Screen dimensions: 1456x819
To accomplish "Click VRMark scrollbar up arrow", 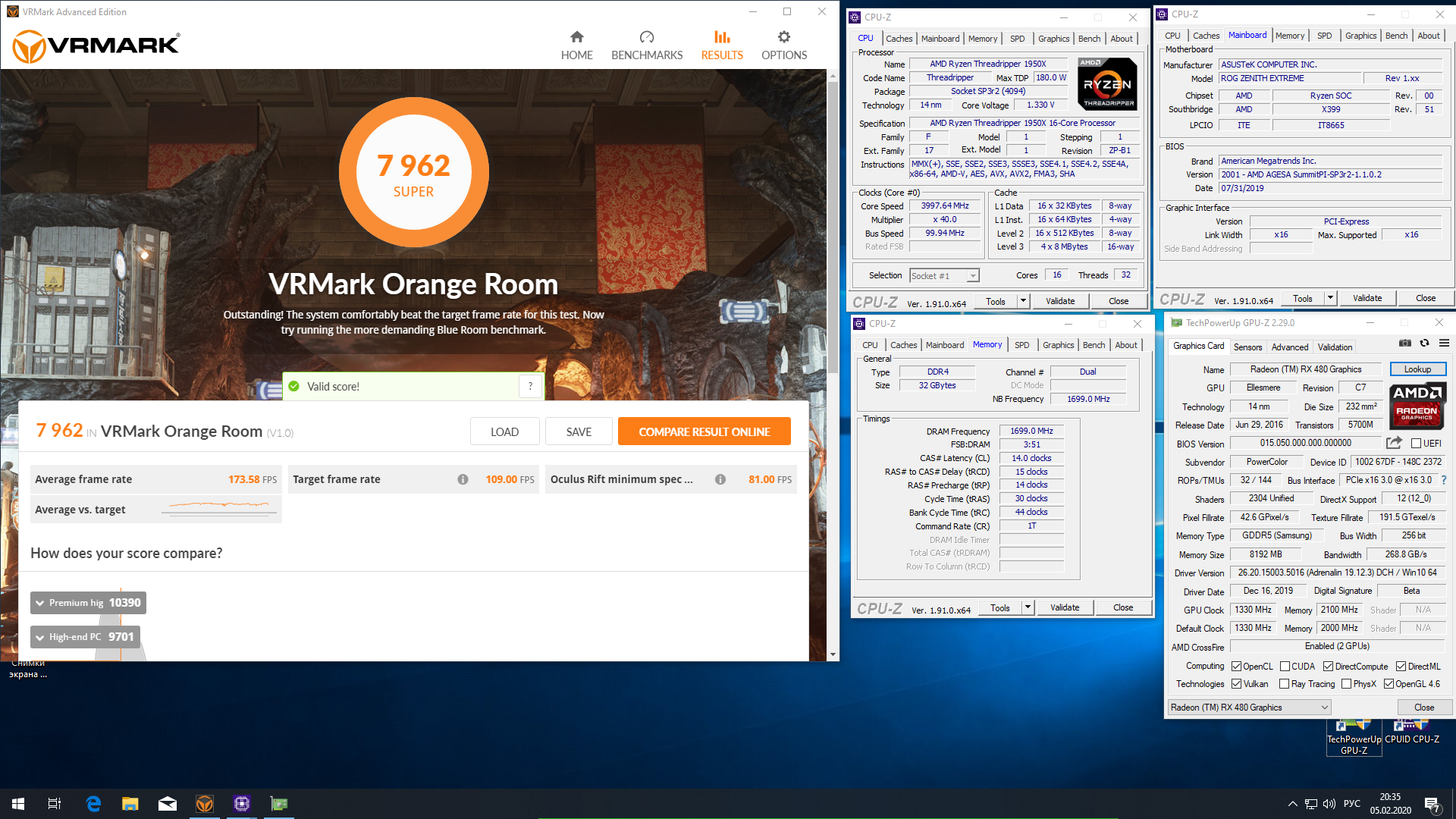I will (x=833, y=75).
